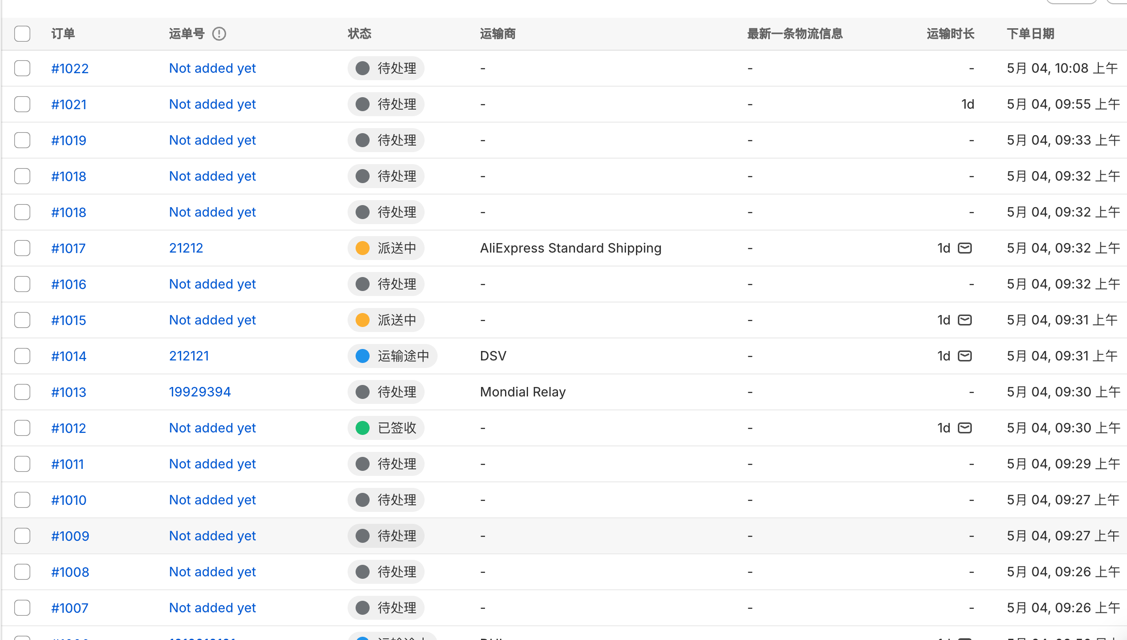Click carrier 'DSV' cell
Image resolution: width=1127 pixels, height=640 pixels.
(x=493, y=356)
